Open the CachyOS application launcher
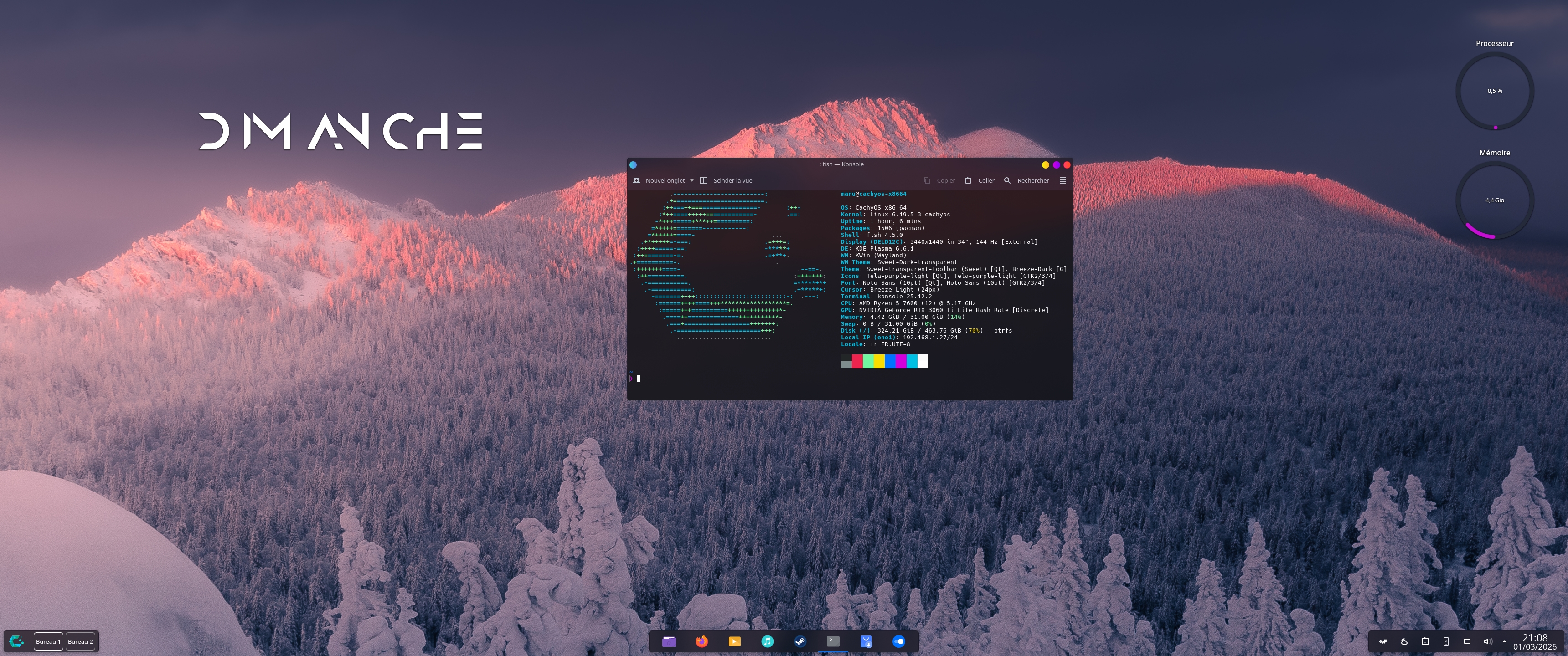 17,641
